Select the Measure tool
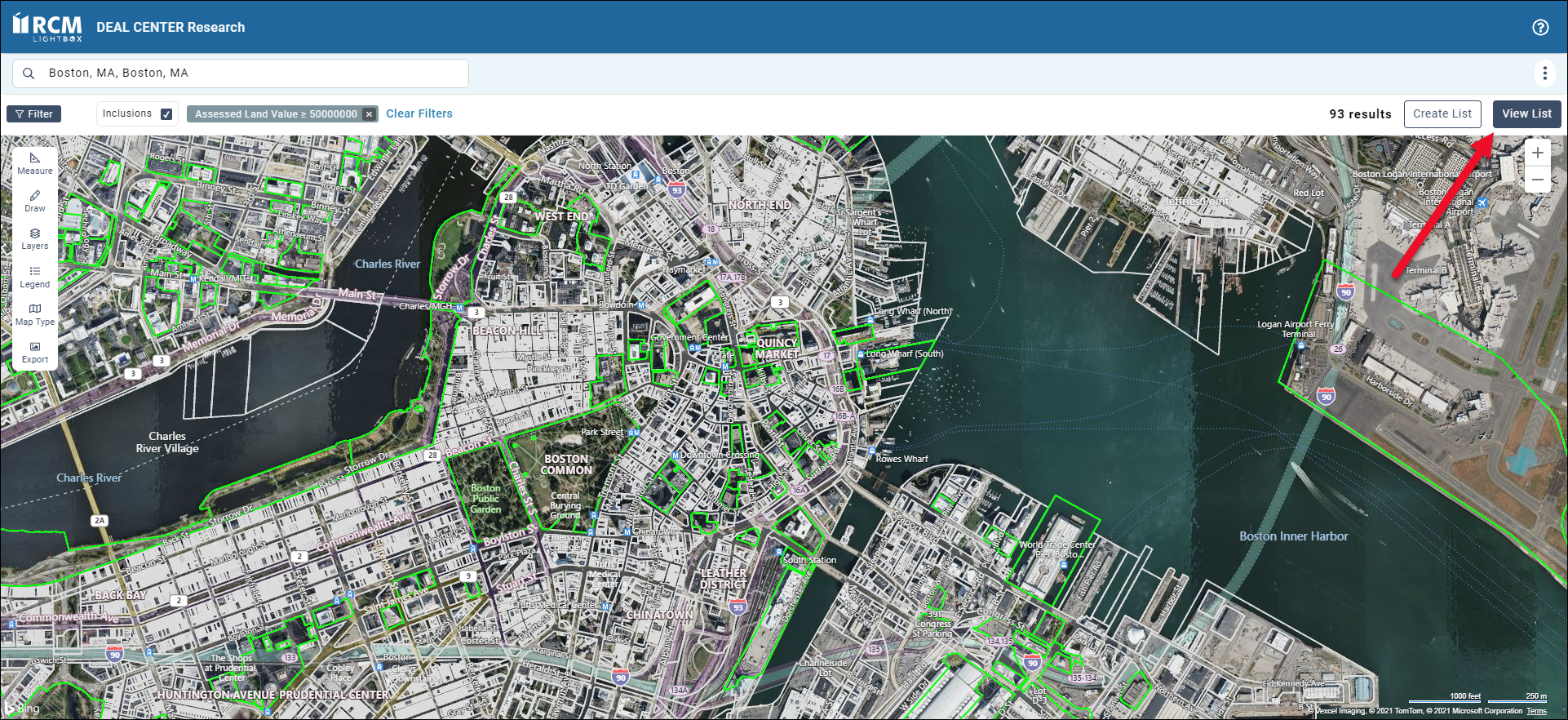Screen dimensions: 1568x720 click(34, 163)
